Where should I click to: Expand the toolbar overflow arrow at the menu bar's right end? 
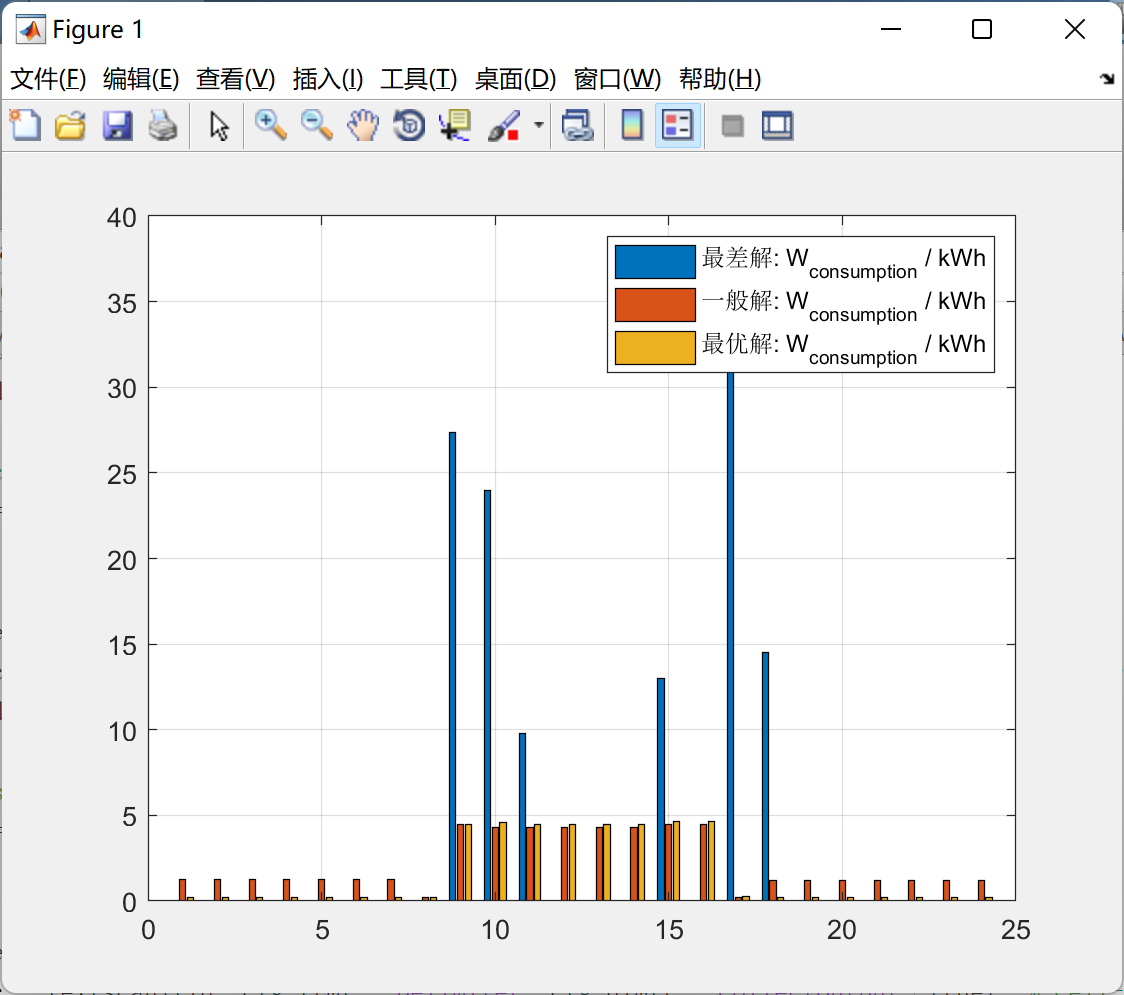(x=1107, y=79)
